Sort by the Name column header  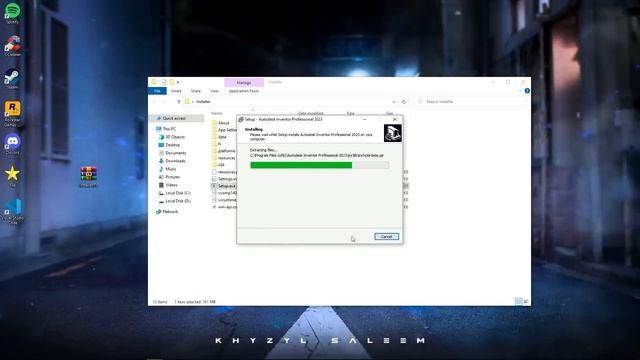(x=217, y=113)
